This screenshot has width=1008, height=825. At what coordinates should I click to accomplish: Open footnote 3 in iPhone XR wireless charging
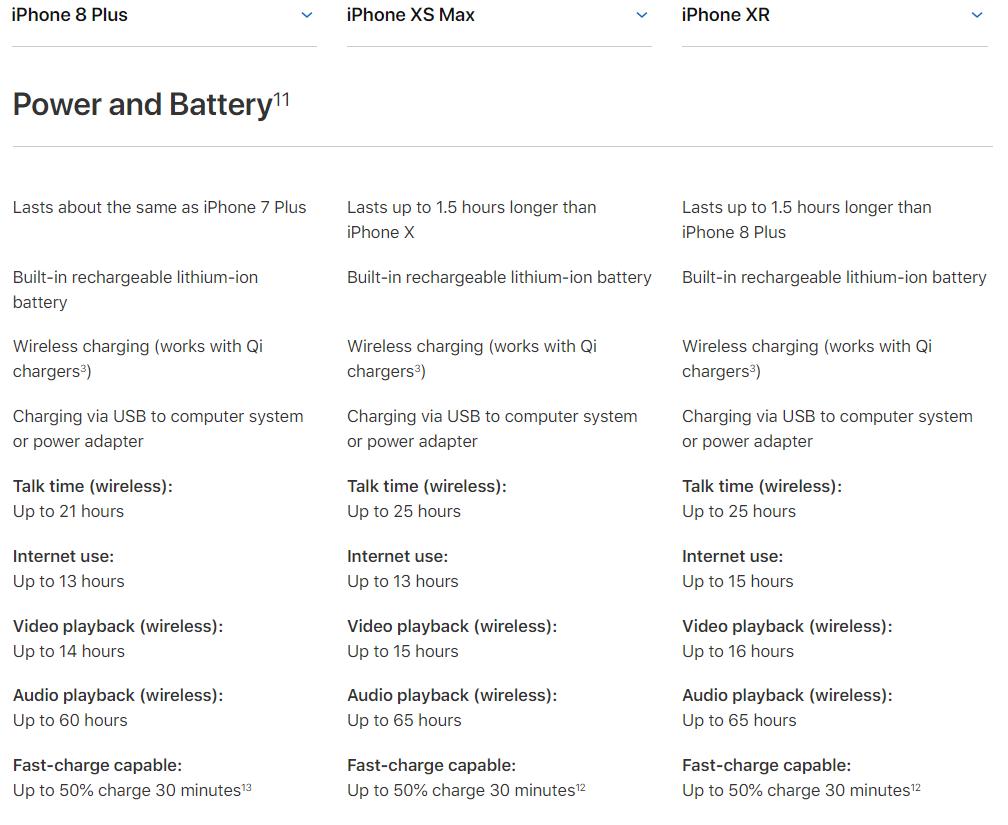pos(753,367)
